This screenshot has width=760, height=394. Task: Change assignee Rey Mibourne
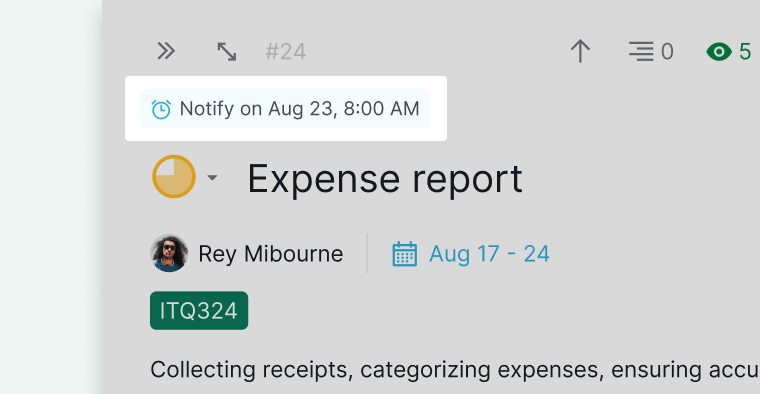270,254
